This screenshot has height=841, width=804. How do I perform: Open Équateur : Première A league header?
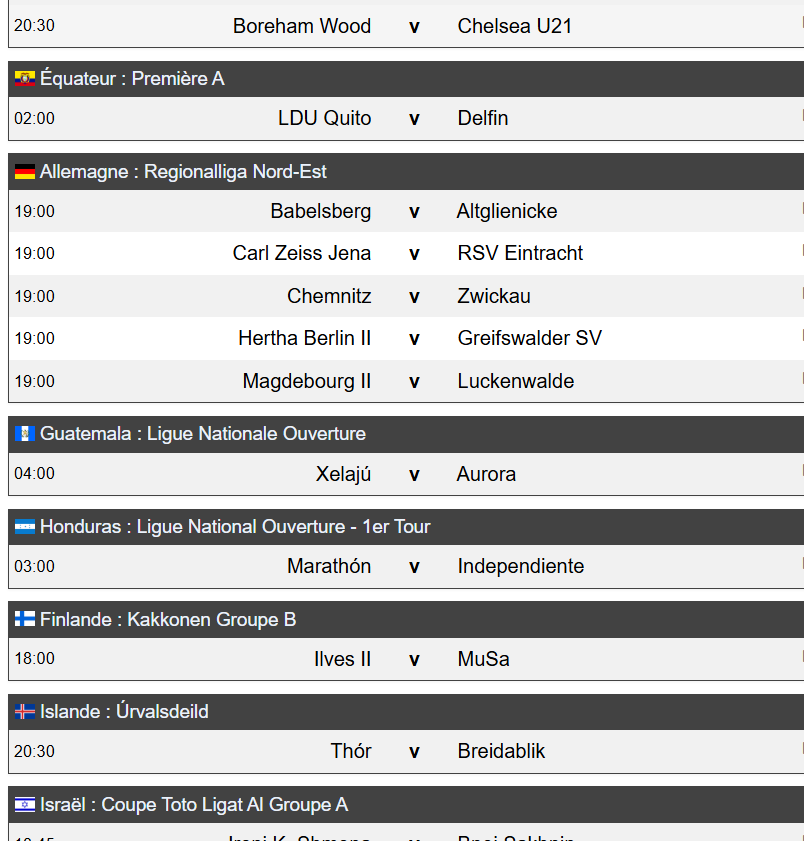[406, 79]
